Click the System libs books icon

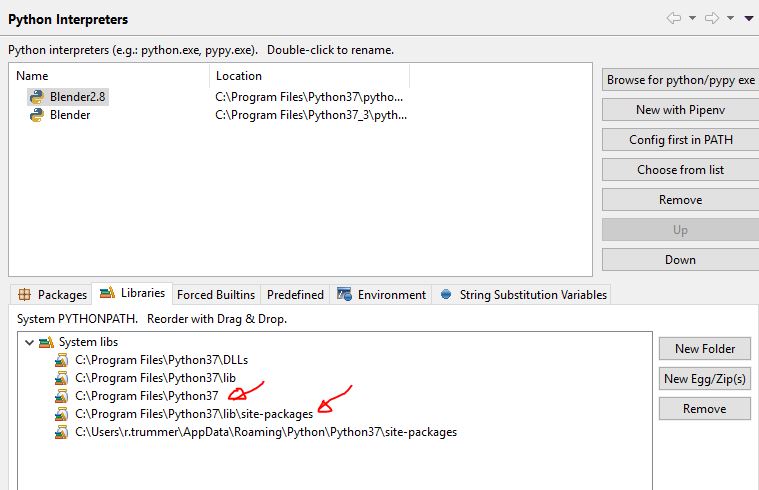click(46, 342)
